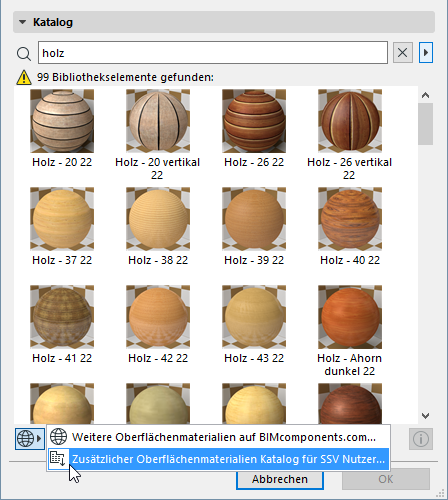Viewport: 448px width, 500px height.
Task: Select the dark reddish wood thumbnail in fourth row
Action: tap(350, 403)
